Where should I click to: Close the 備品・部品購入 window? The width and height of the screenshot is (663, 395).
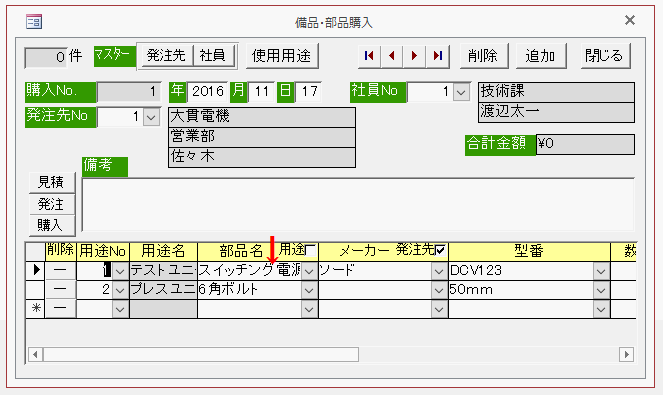click(x=630, y=20)
